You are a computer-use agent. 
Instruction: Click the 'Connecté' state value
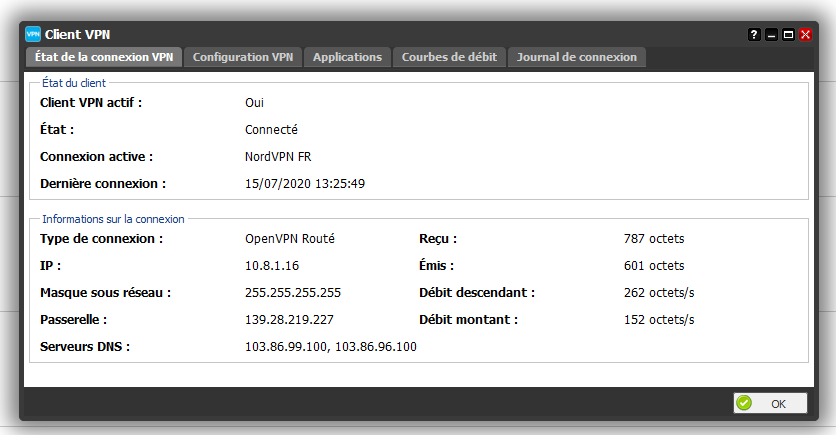[x=271, y=130]
